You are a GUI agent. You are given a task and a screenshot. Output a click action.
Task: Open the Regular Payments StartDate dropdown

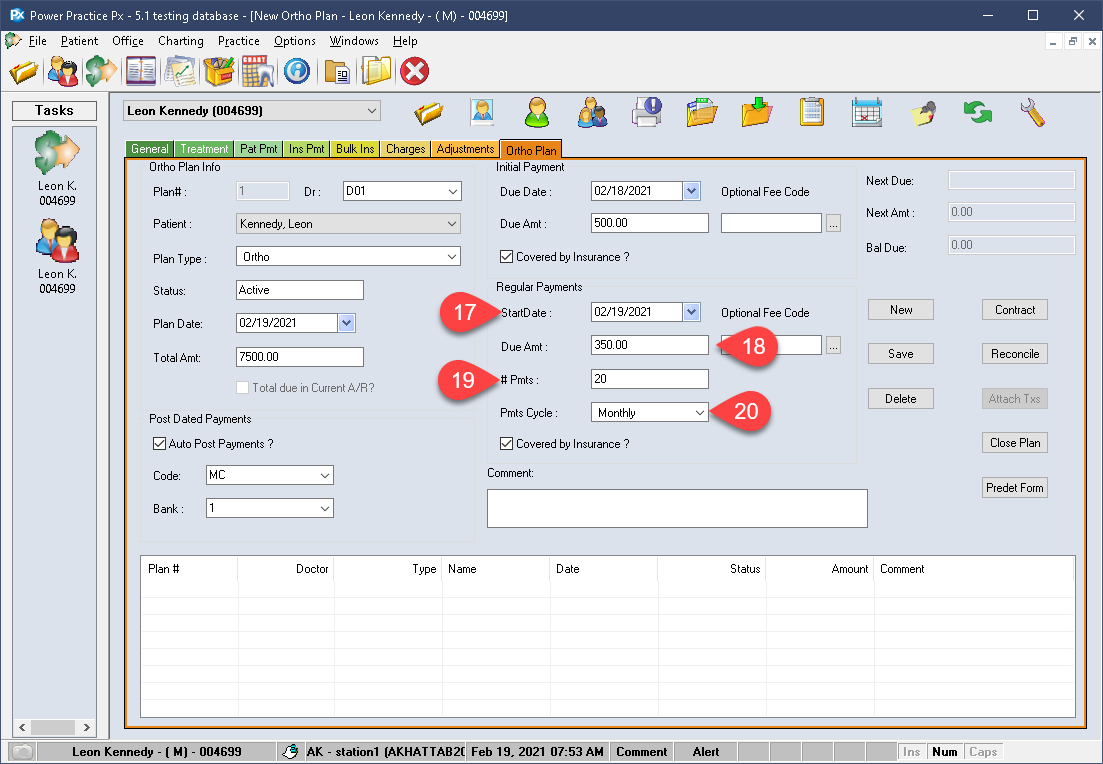[x=691, y=312]
